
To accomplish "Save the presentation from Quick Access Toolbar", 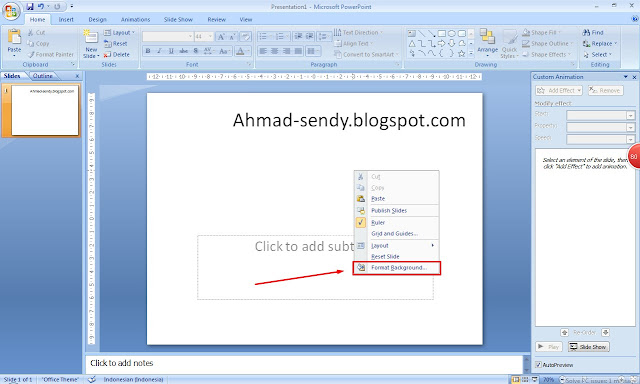I will click(x=30, y=7).
